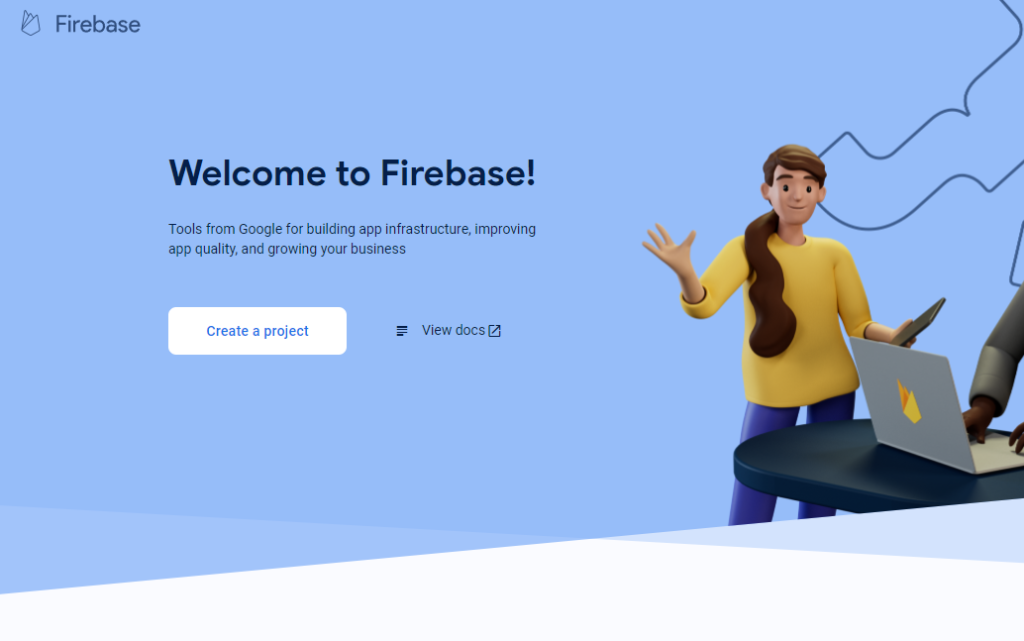
Task: Click the dark hand on laptop keyboard
Action: click(x=982, y=418)
